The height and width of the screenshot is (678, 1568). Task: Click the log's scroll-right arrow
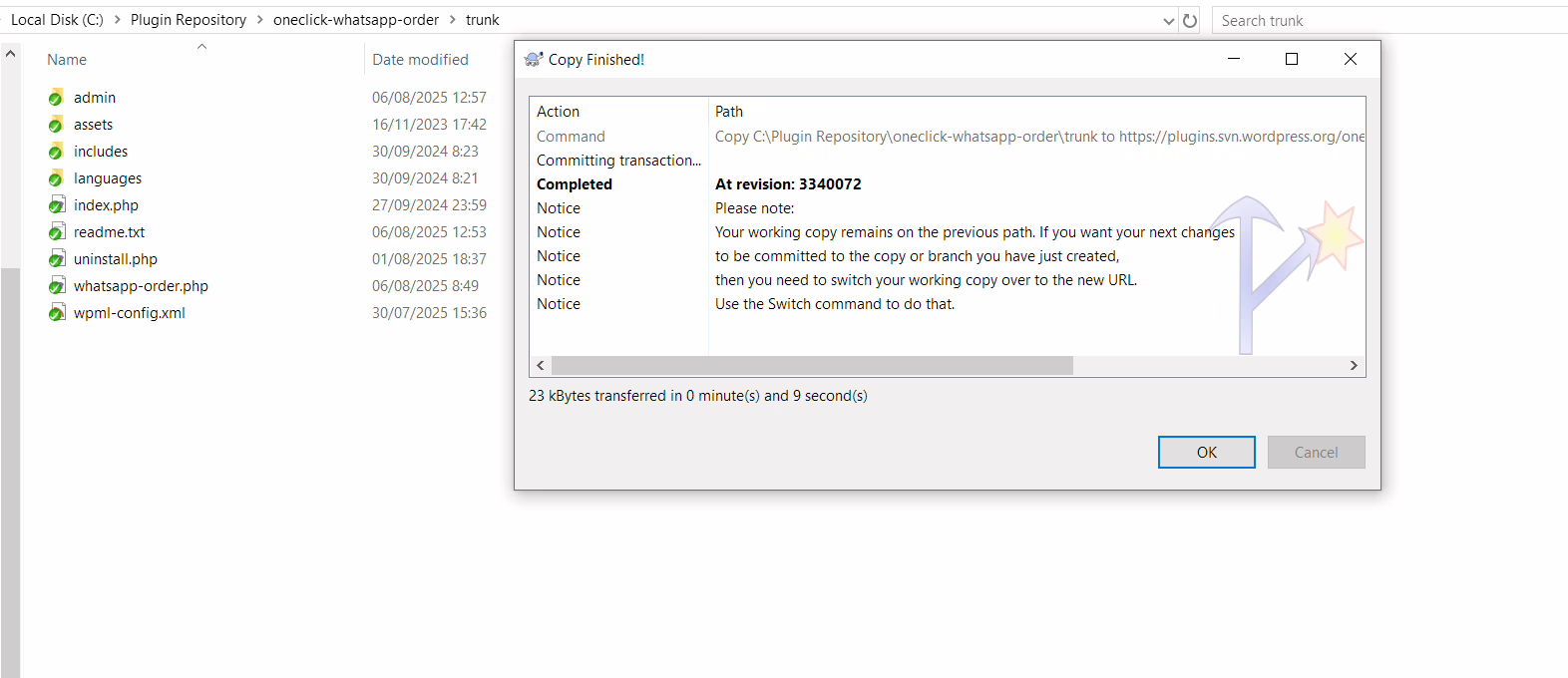1354,366
